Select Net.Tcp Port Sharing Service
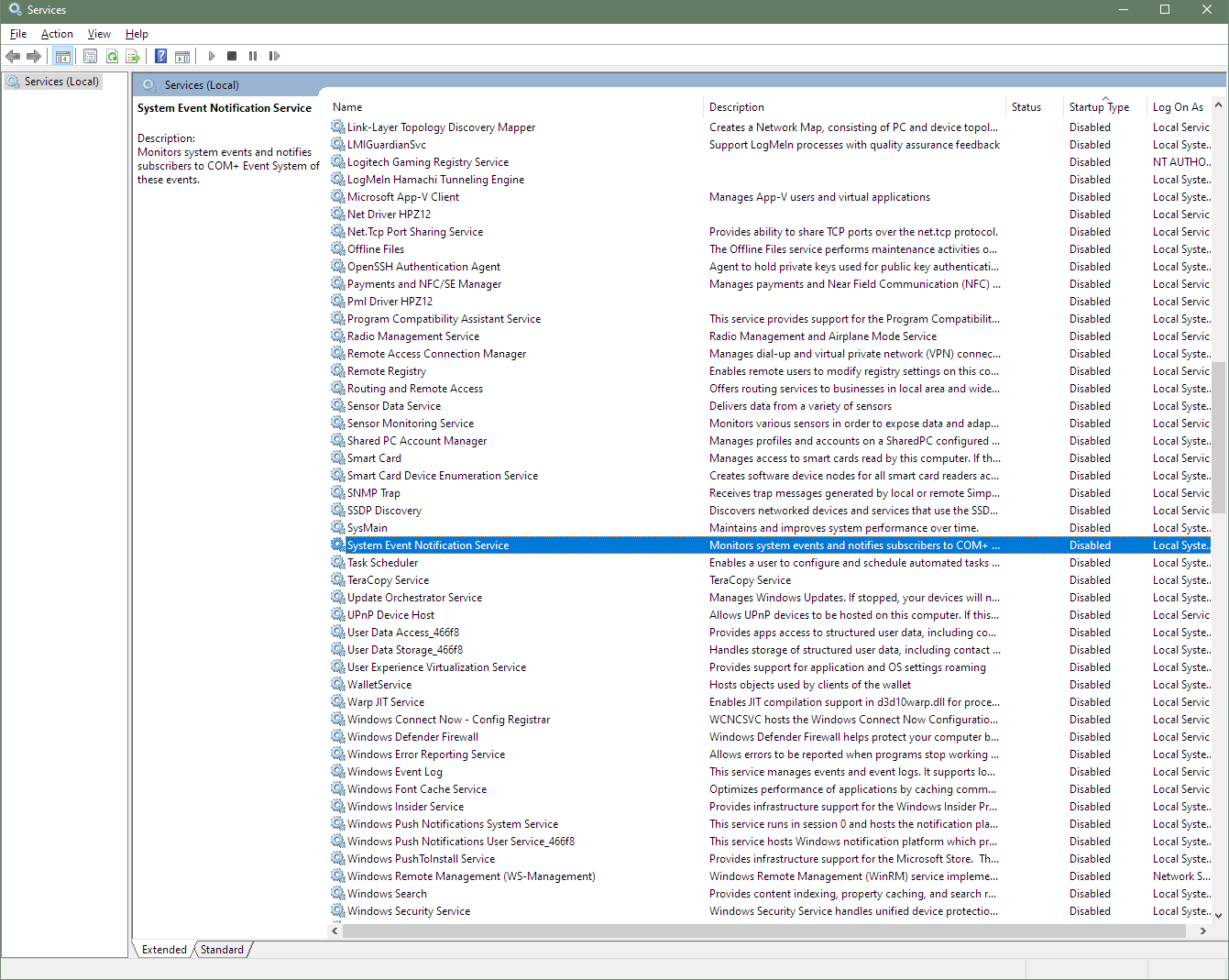 tap(770, 232)
